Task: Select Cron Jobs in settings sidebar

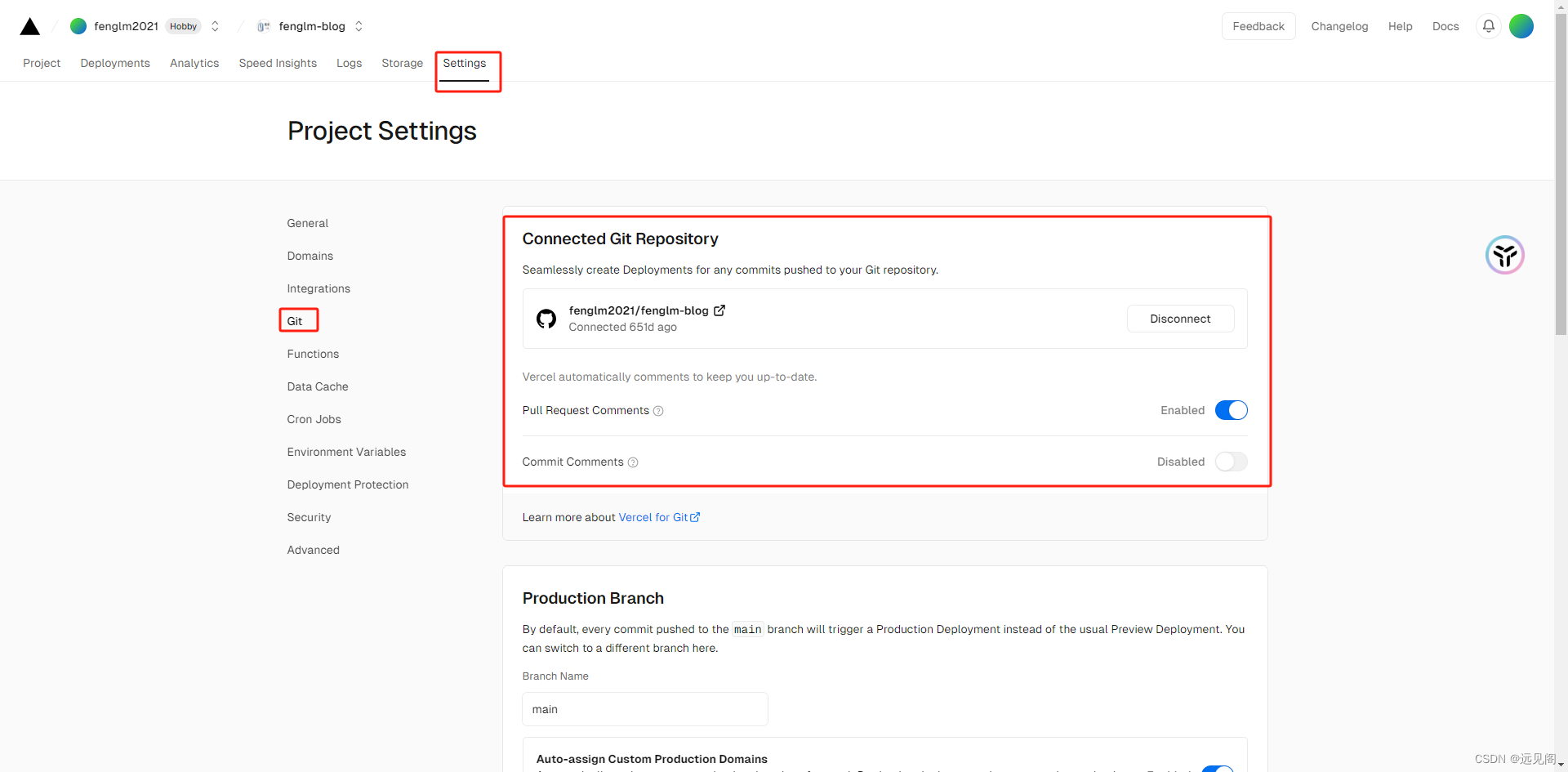Action: 314,419
